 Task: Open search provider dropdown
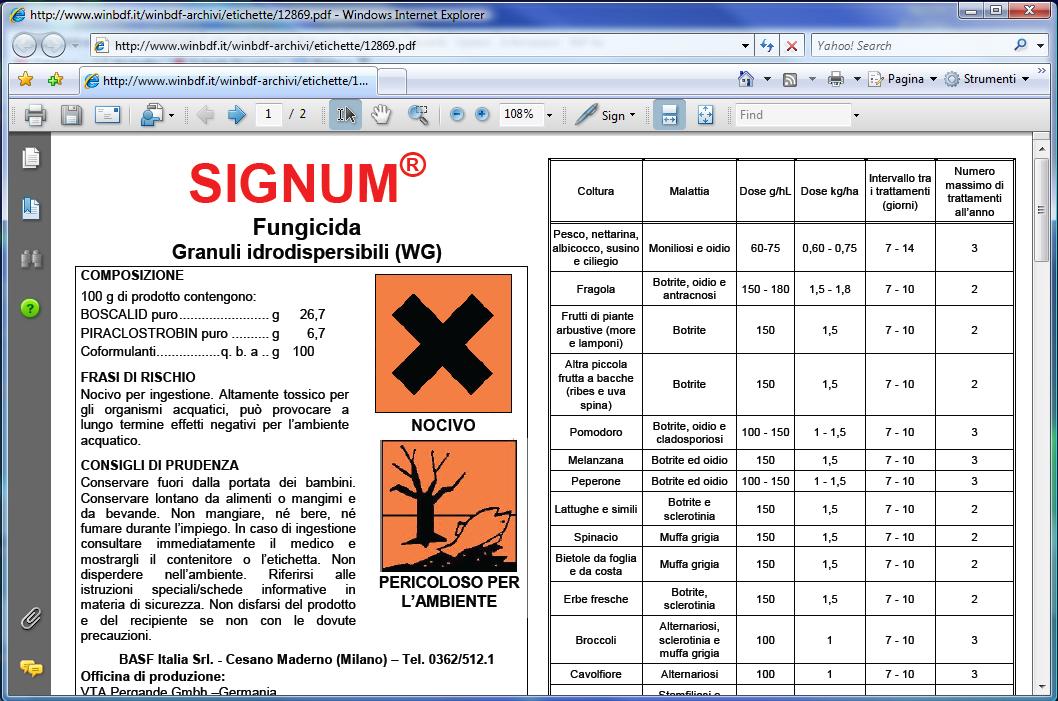[1040, 46]
